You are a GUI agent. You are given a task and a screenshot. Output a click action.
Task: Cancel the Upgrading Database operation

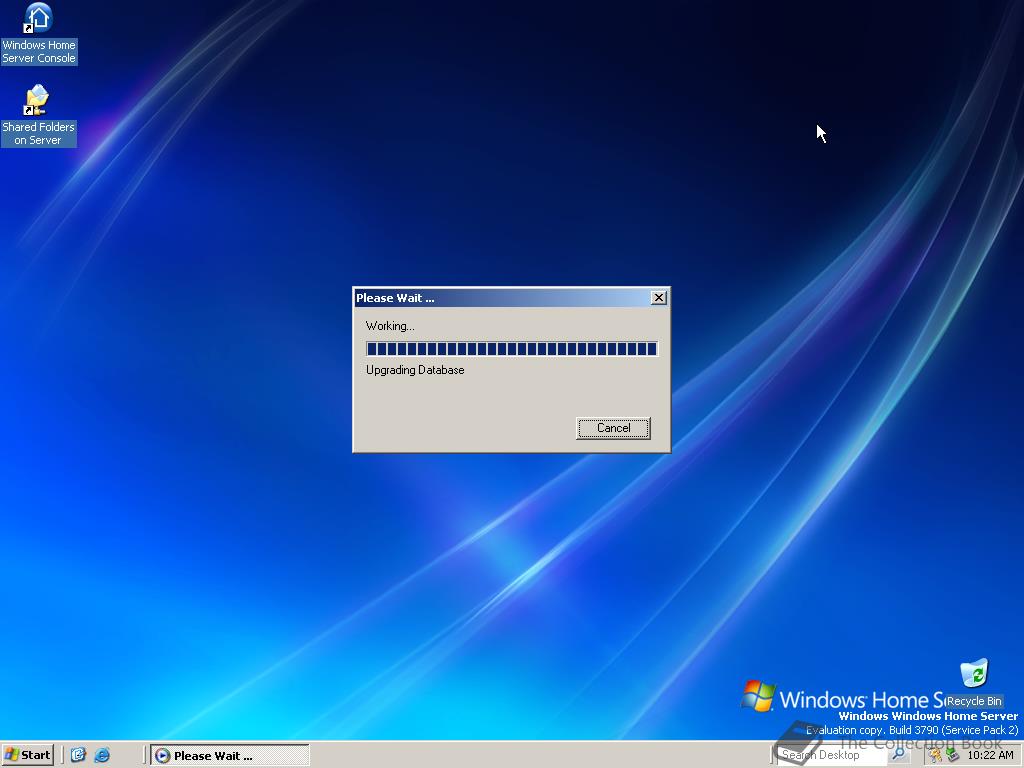[x=613, y=428]
